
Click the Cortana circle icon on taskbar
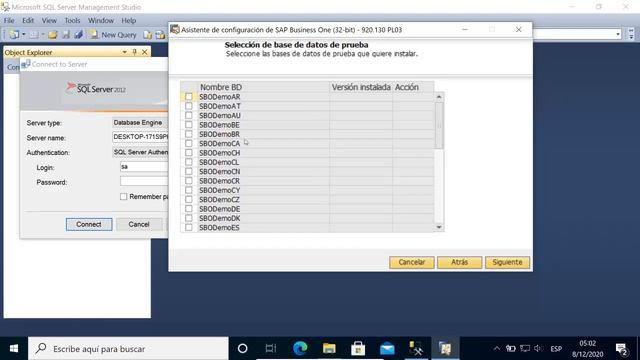(242, 349)
